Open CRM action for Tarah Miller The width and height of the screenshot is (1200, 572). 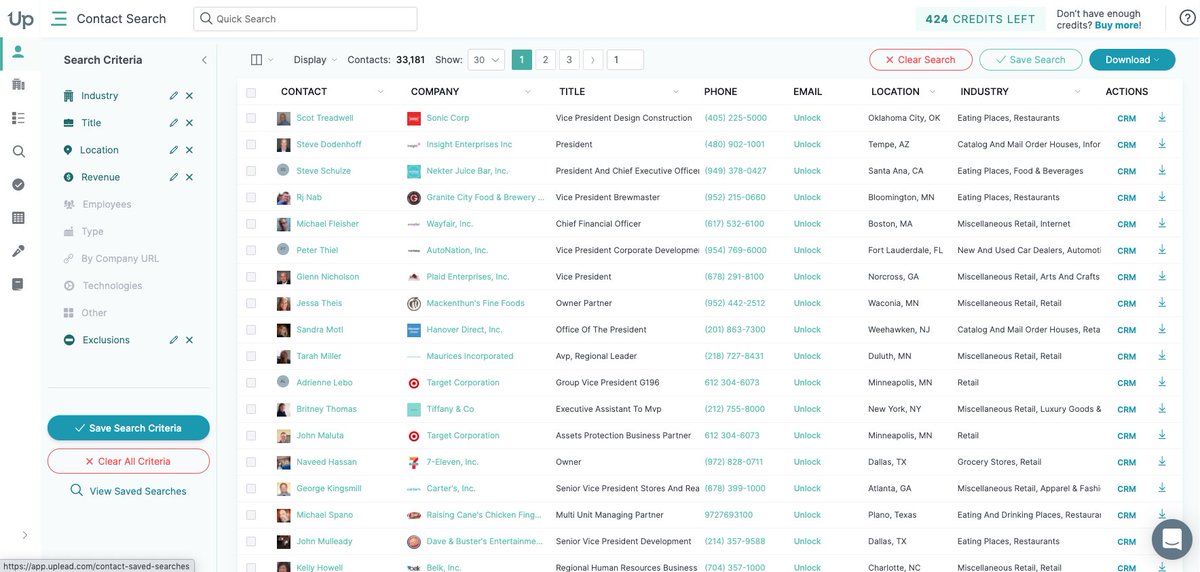pyautogui.click(x=1126, y=357)
